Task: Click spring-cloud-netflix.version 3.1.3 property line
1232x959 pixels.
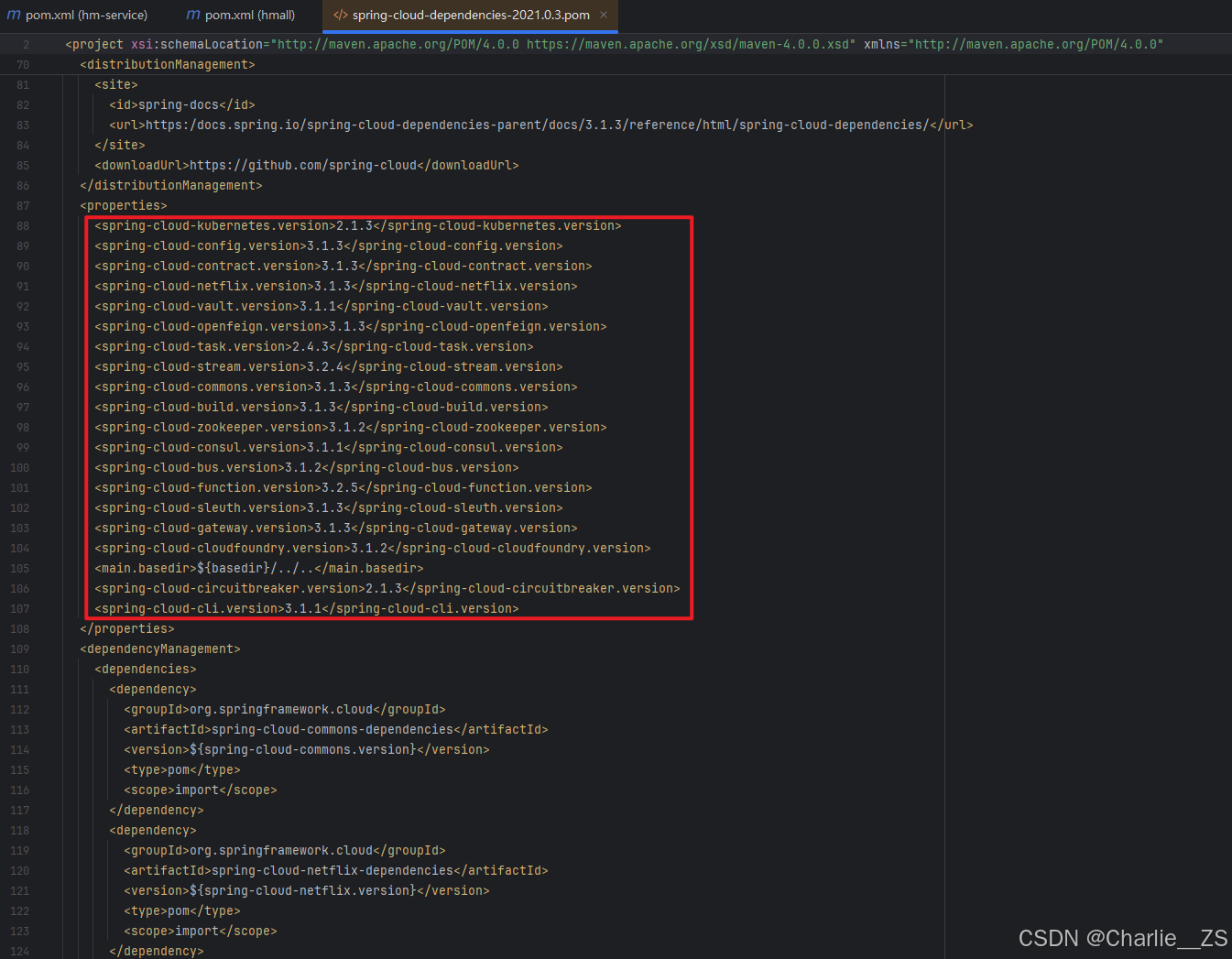Action: (336, 286)
